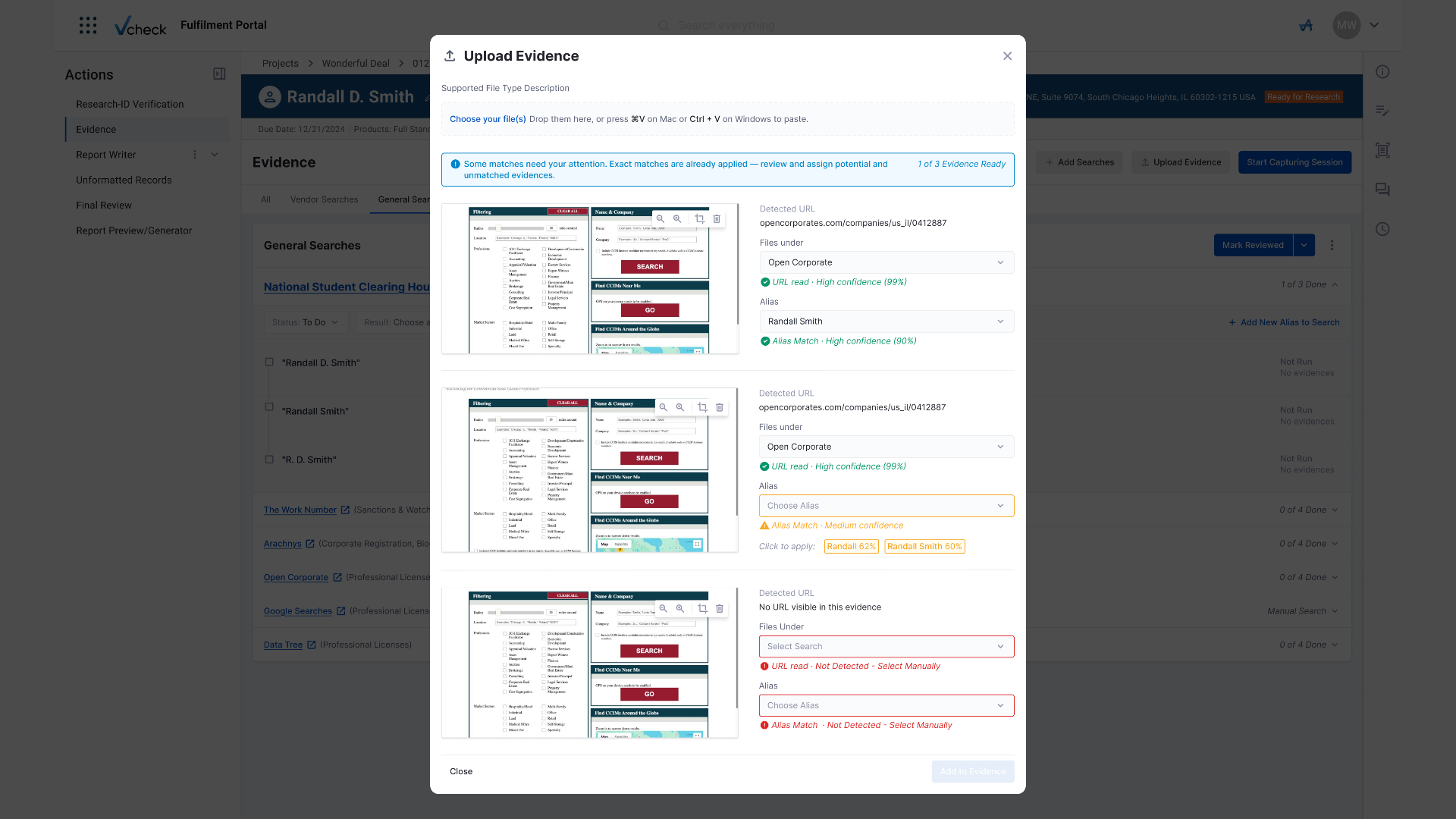
Task: Open the Arachnys search link
Action: coord(283,544)
